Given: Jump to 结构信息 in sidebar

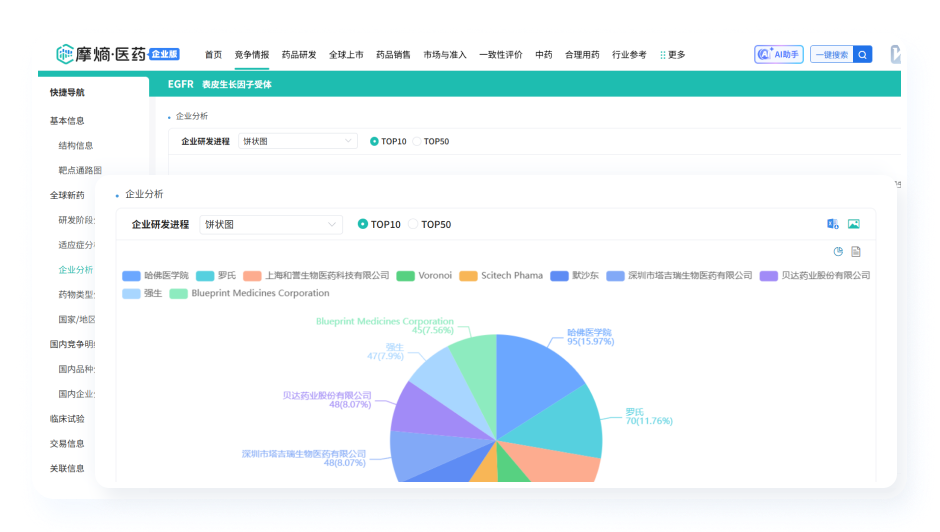Looking at the screenshot, I should tap(76, 145).
